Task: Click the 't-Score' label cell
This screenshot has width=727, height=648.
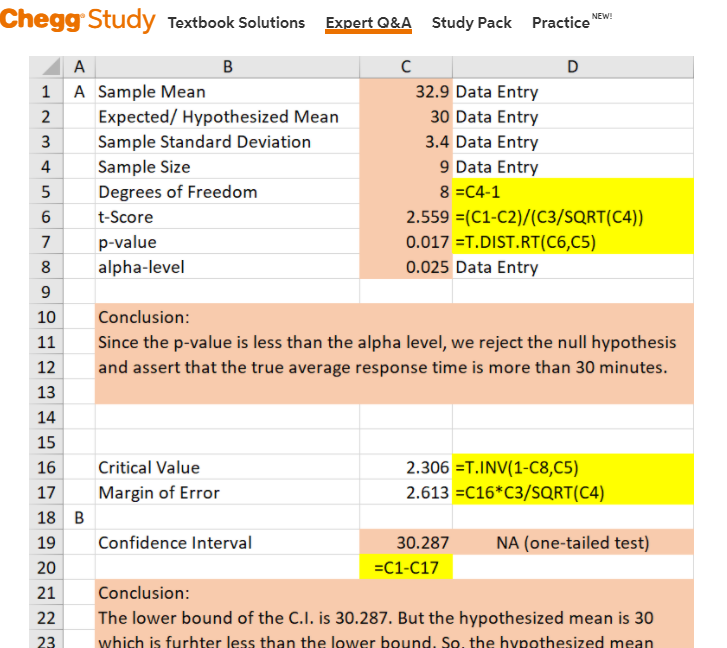Action: 227,216
